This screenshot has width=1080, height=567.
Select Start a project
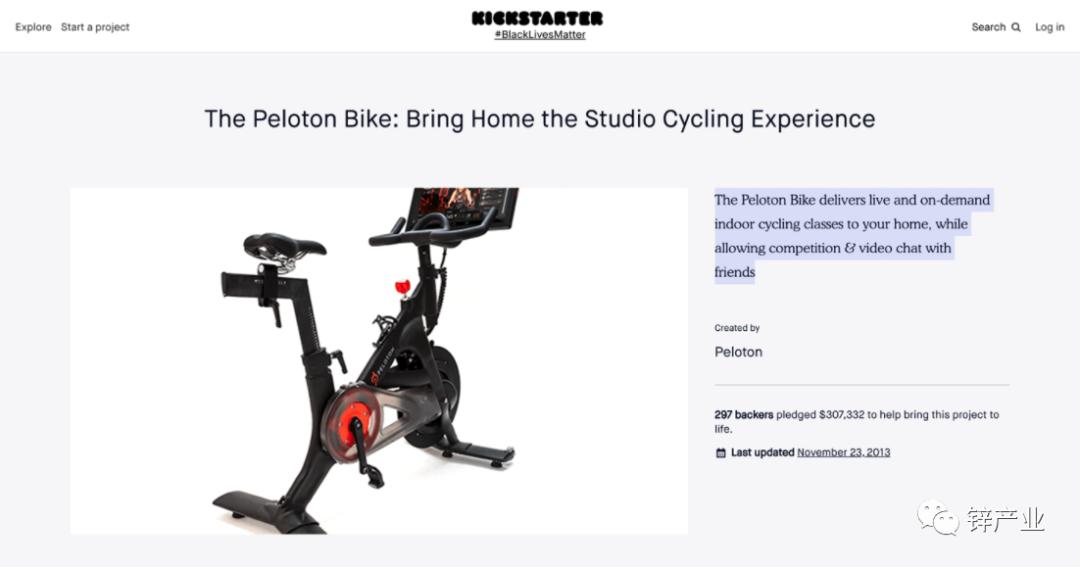coord(95,27)
